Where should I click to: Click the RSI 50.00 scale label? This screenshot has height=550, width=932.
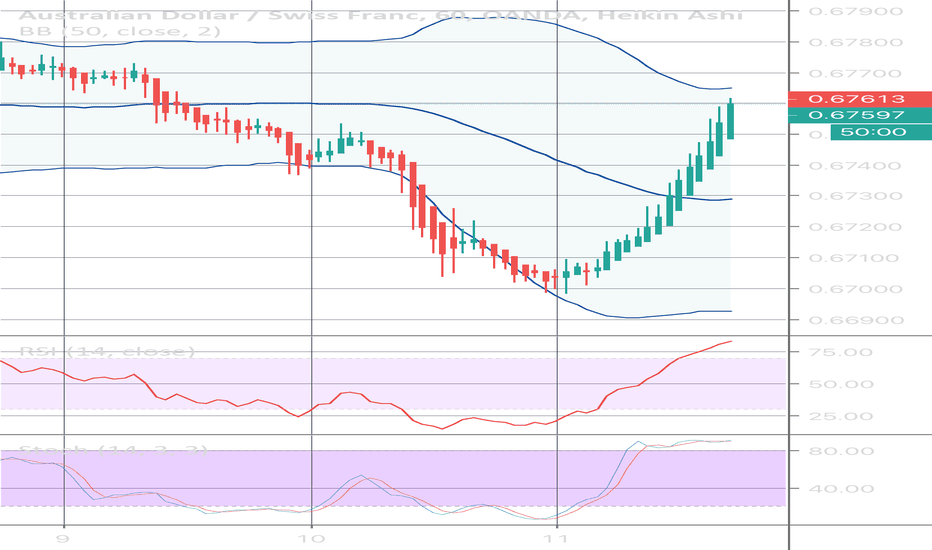click(x=840, y=384)
